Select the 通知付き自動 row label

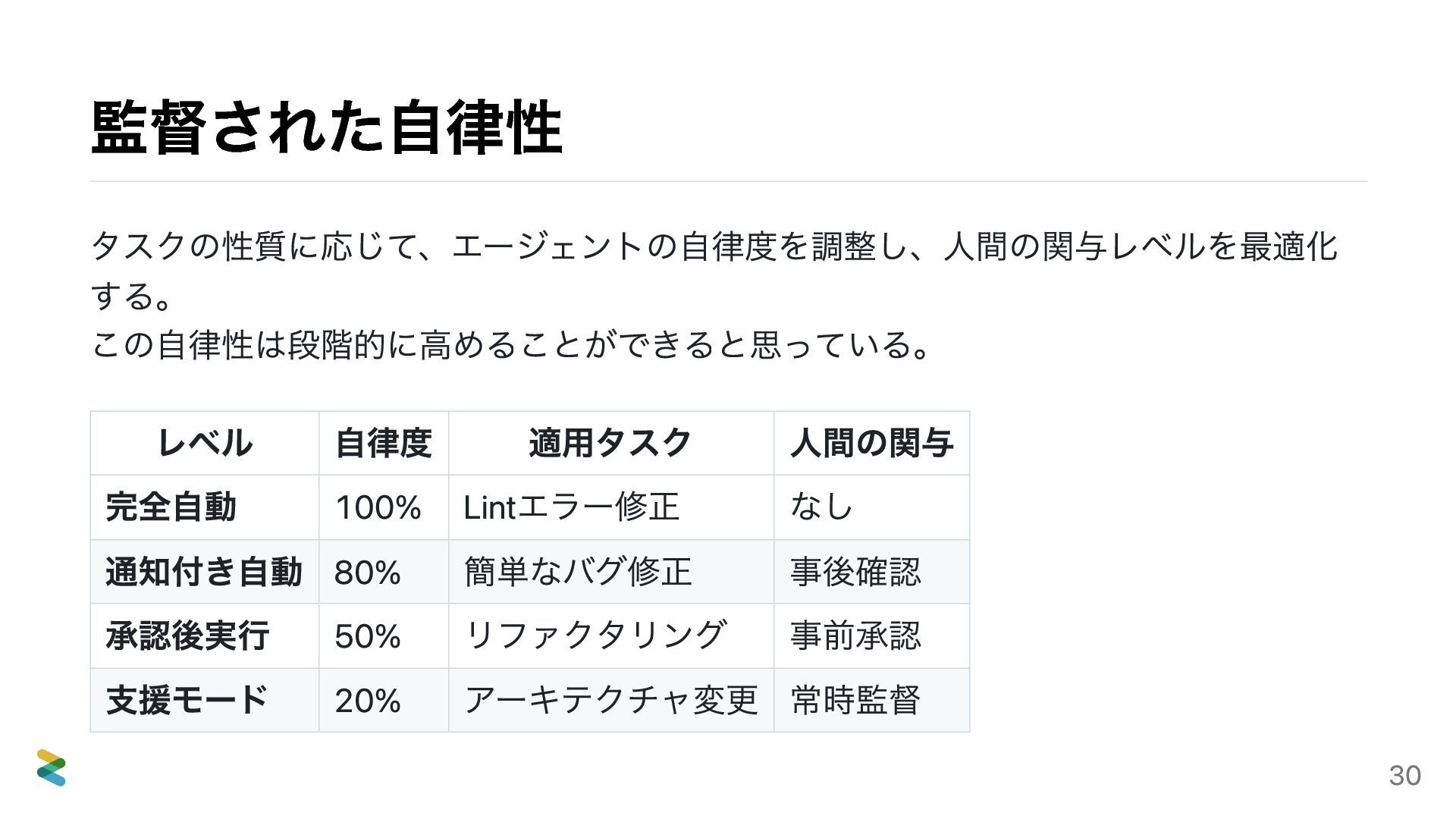click(x=205, y=572)
